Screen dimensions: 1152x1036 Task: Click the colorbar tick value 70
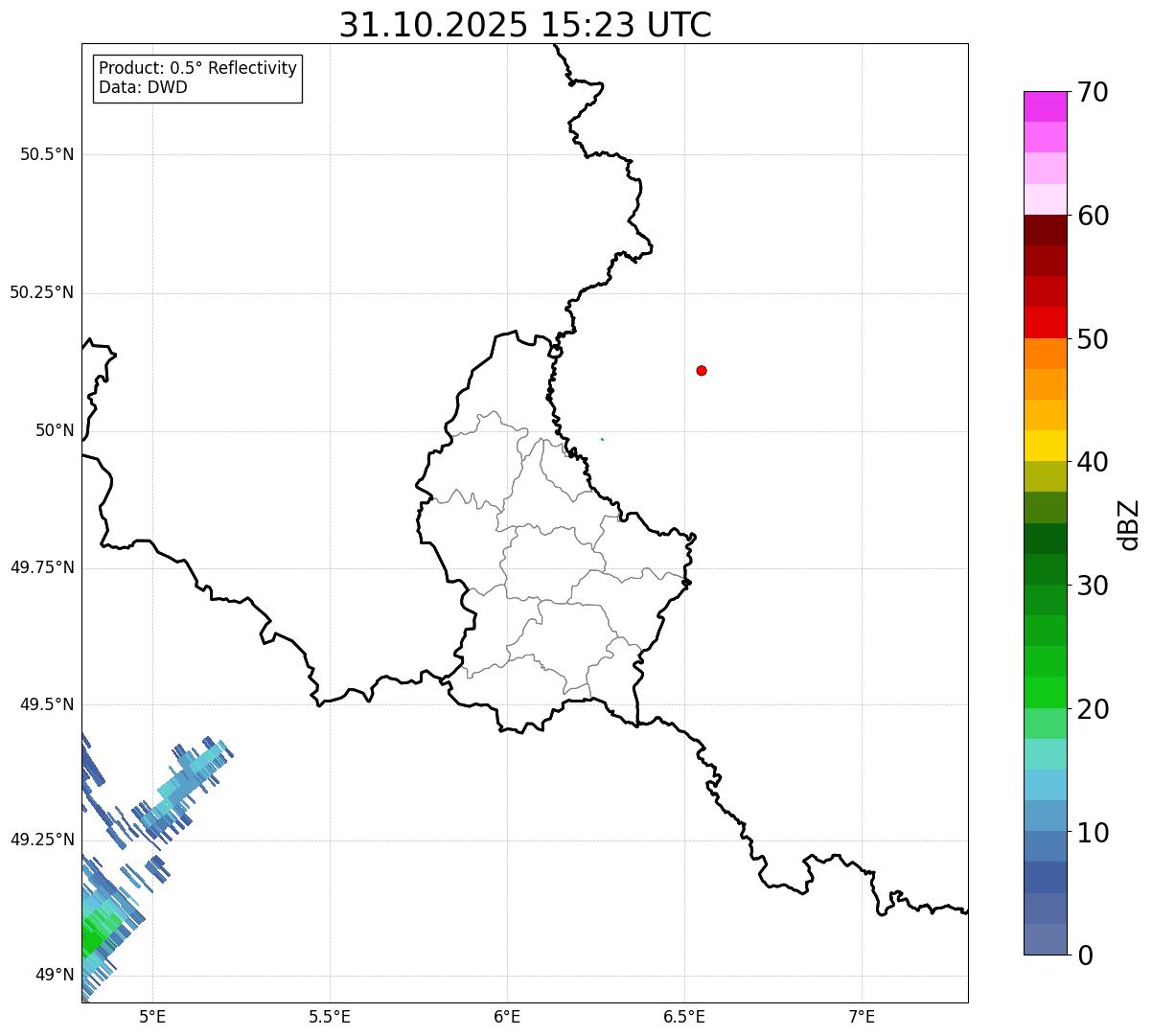[1093, 93]
